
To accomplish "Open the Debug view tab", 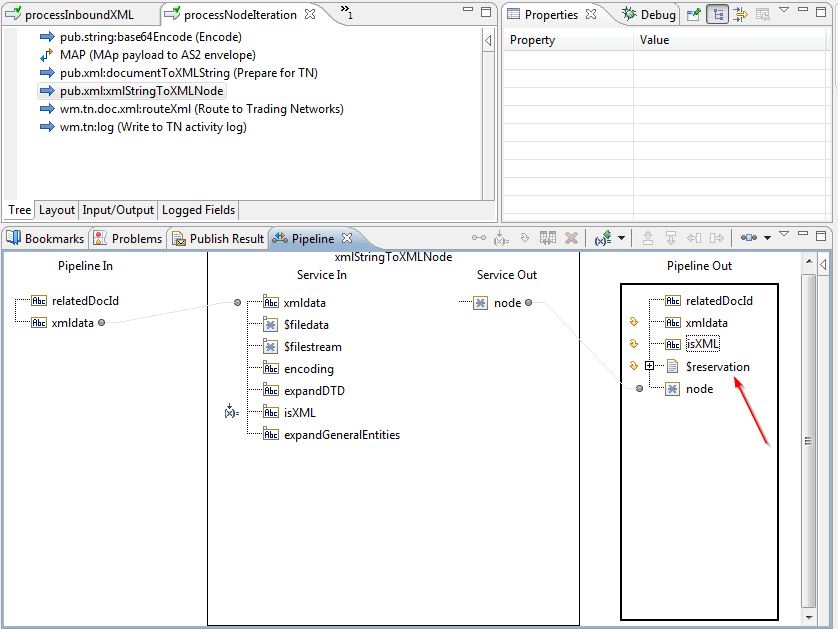I will click(650, 14).
